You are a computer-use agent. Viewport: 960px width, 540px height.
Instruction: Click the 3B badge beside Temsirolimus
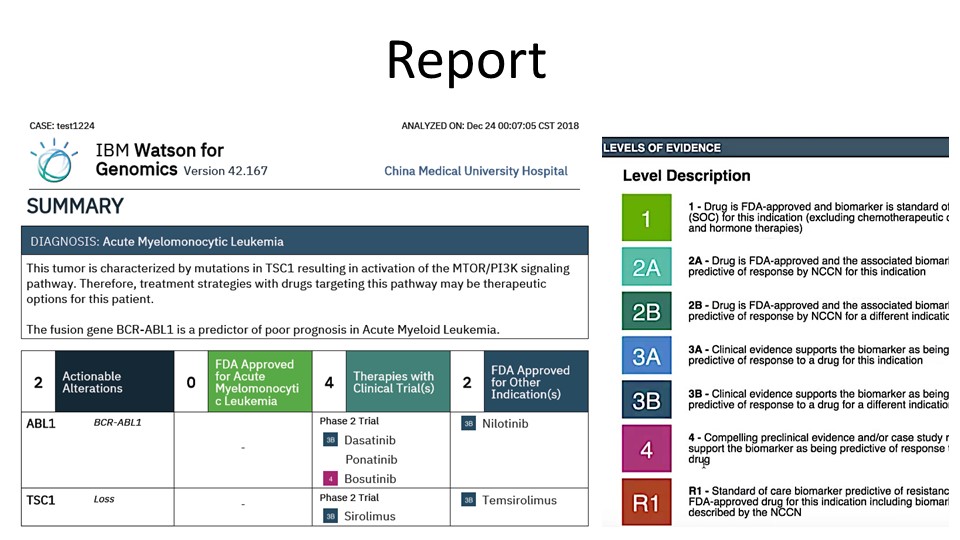468,500
